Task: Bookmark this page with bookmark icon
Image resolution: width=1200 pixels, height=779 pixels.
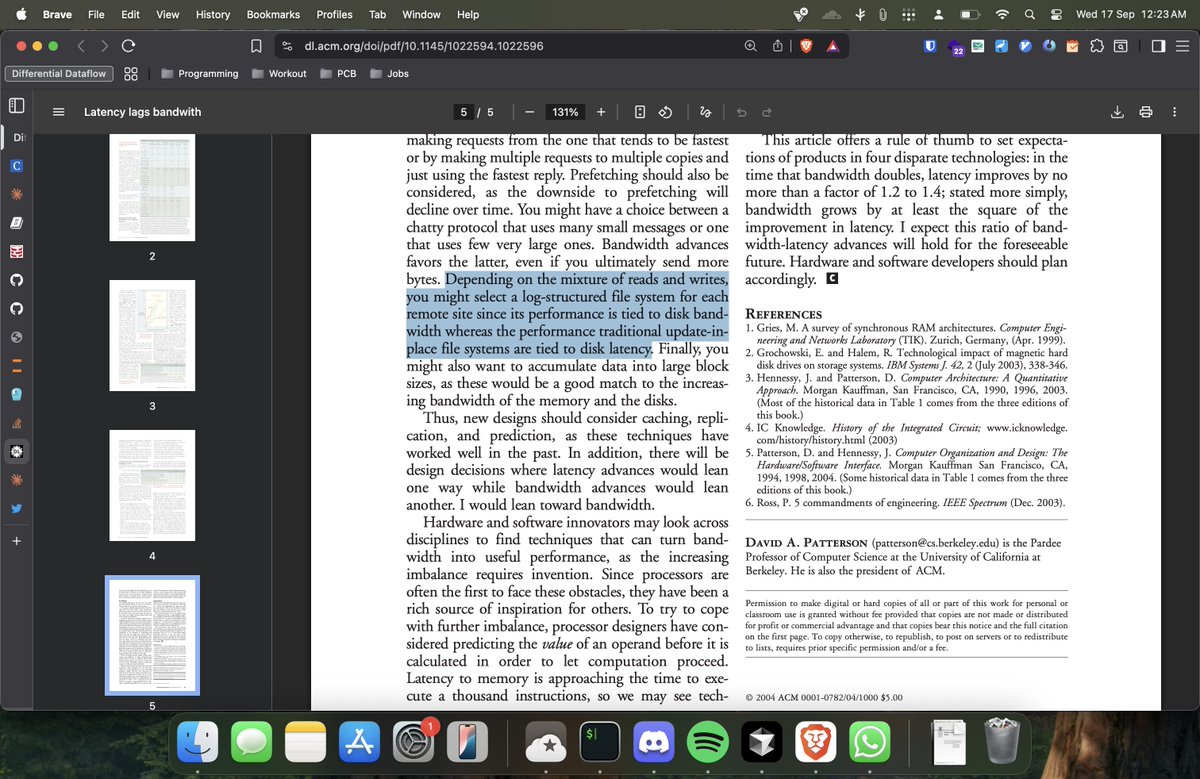Action: point(256,46)
